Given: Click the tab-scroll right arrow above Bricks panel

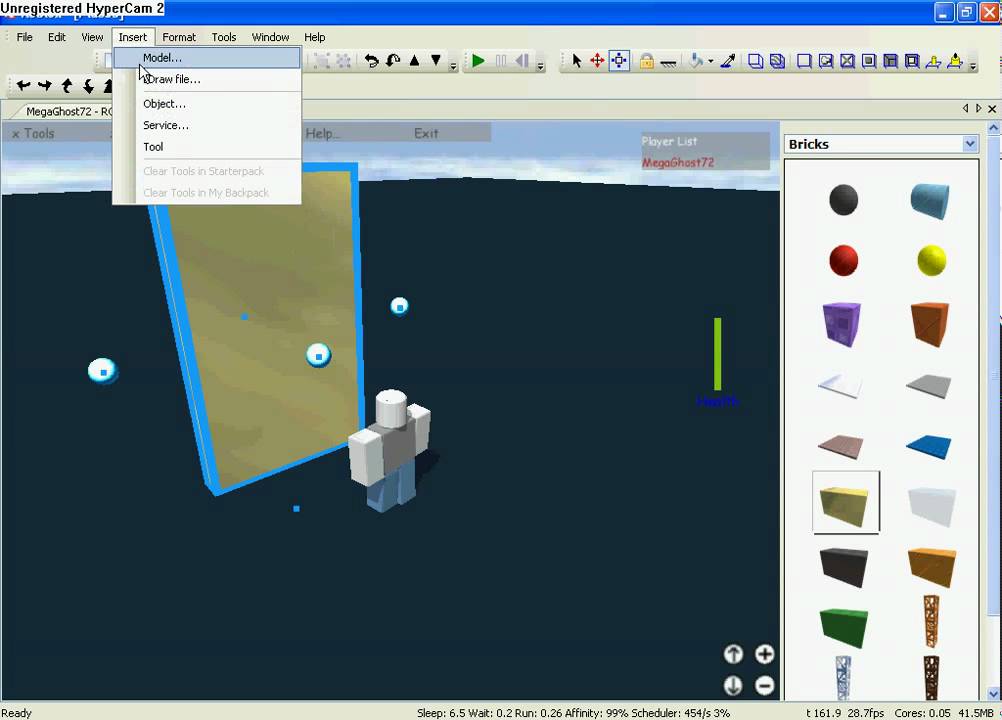Looking at the screenshot, I should point(978,109).
